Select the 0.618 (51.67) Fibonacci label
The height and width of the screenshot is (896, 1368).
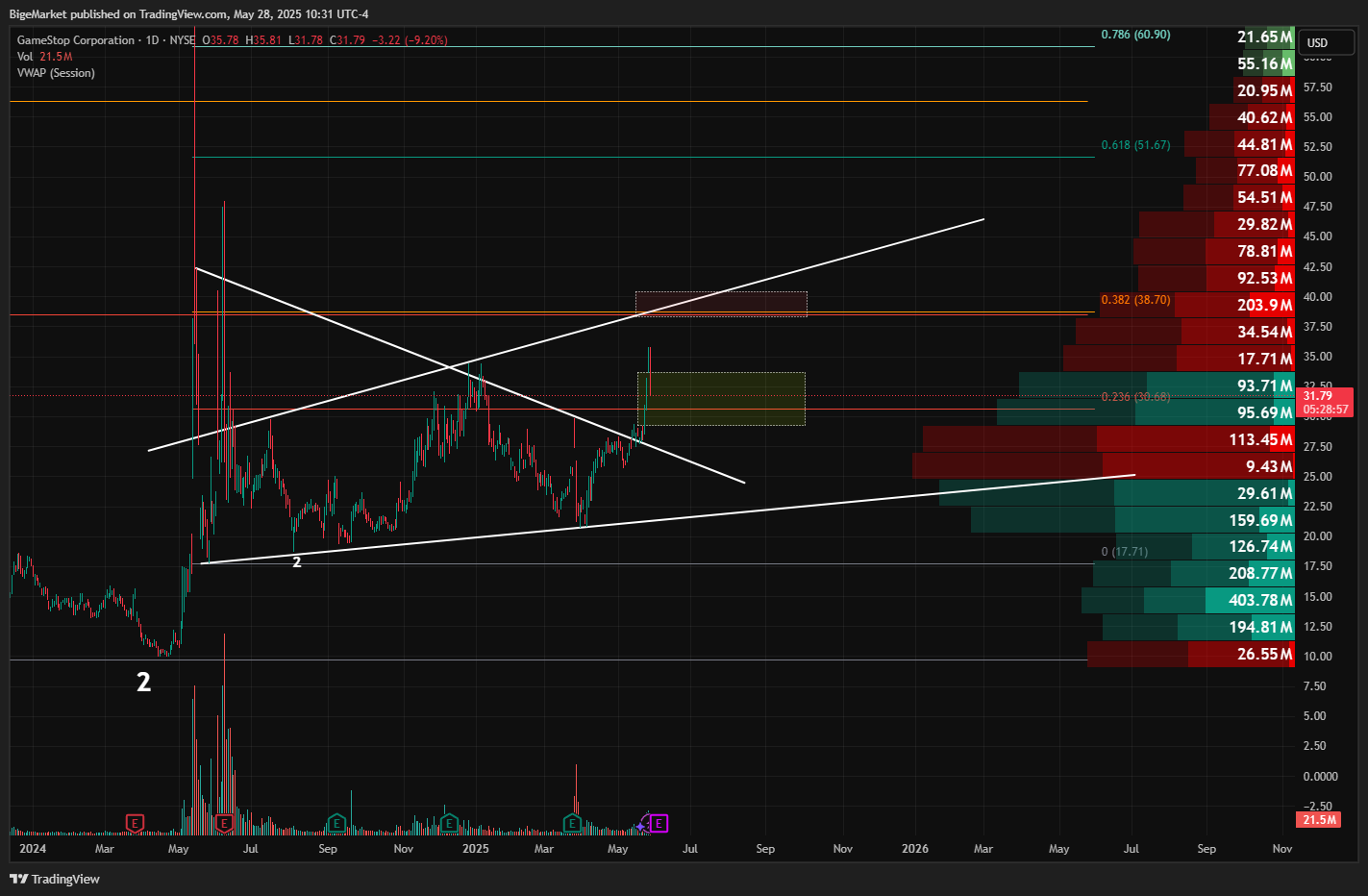coord(1135,145)
